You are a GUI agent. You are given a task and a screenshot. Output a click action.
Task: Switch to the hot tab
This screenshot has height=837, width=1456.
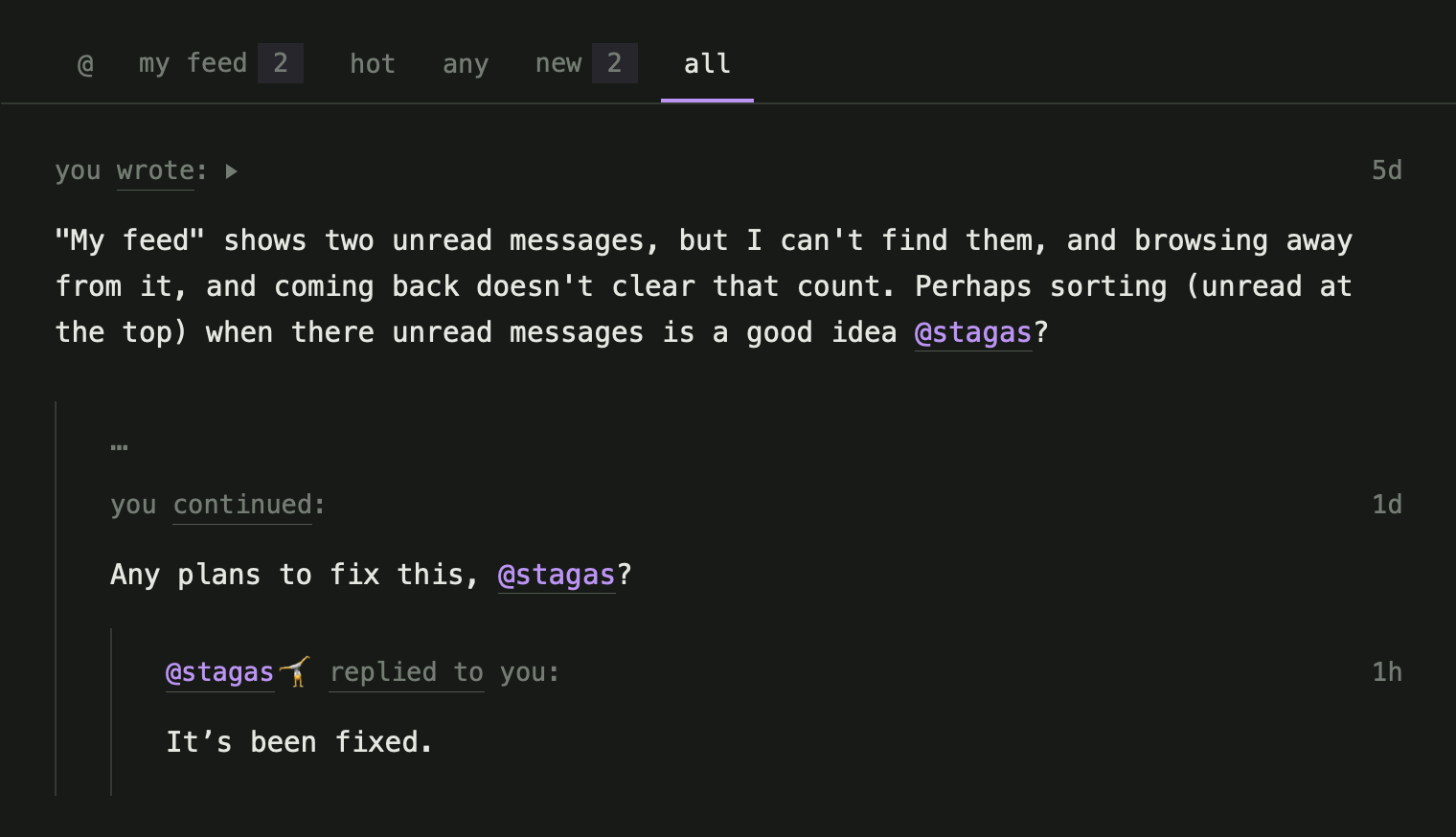[373, 64]
